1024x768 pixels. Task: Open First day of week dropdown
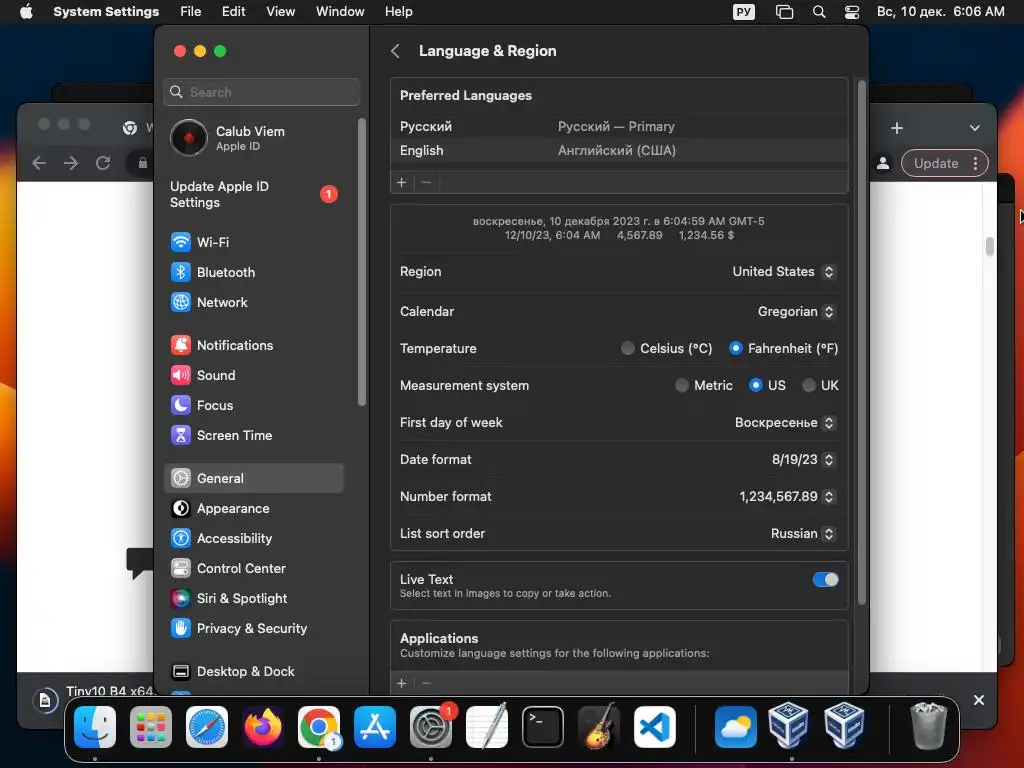click(x=785, y=423)
